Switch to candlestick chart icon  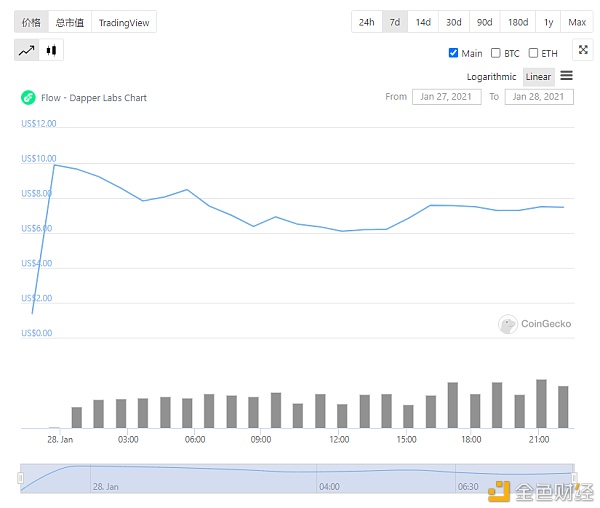[x=52, y=50]
